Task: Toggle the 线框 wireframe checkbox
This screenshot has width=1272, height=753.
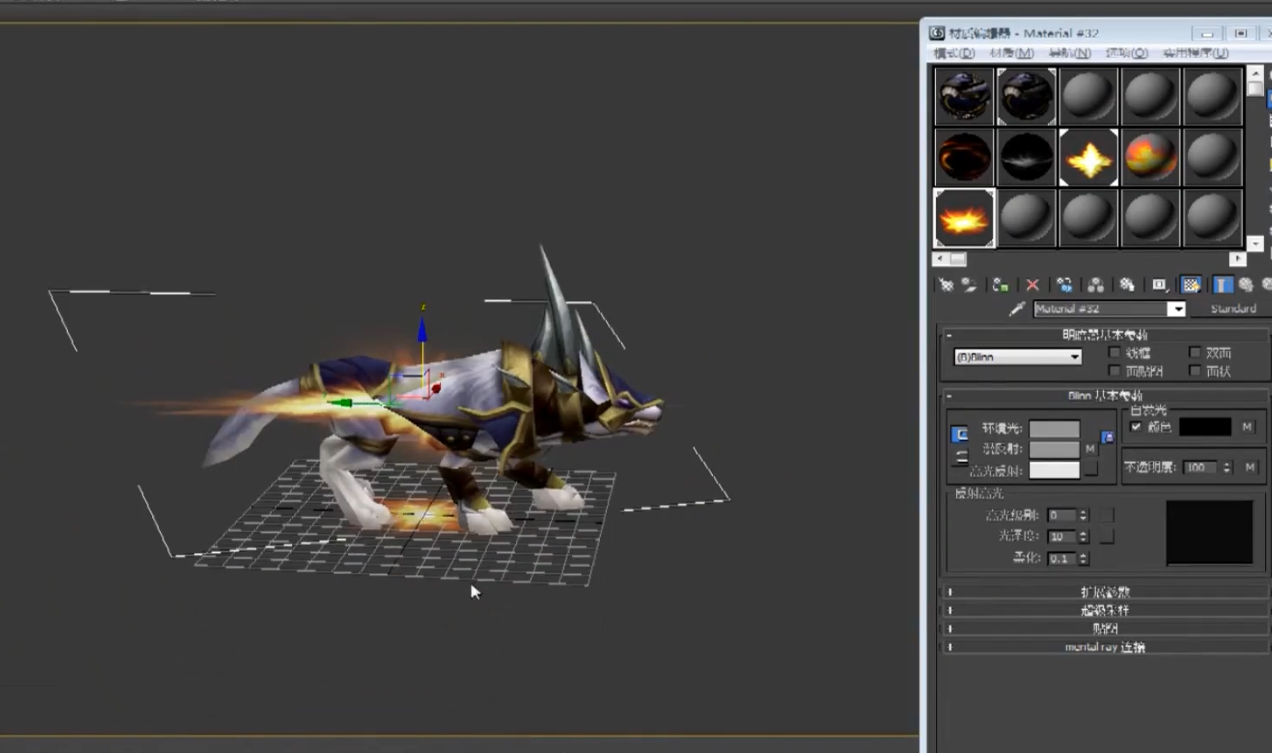Action: pos(1115,353)
